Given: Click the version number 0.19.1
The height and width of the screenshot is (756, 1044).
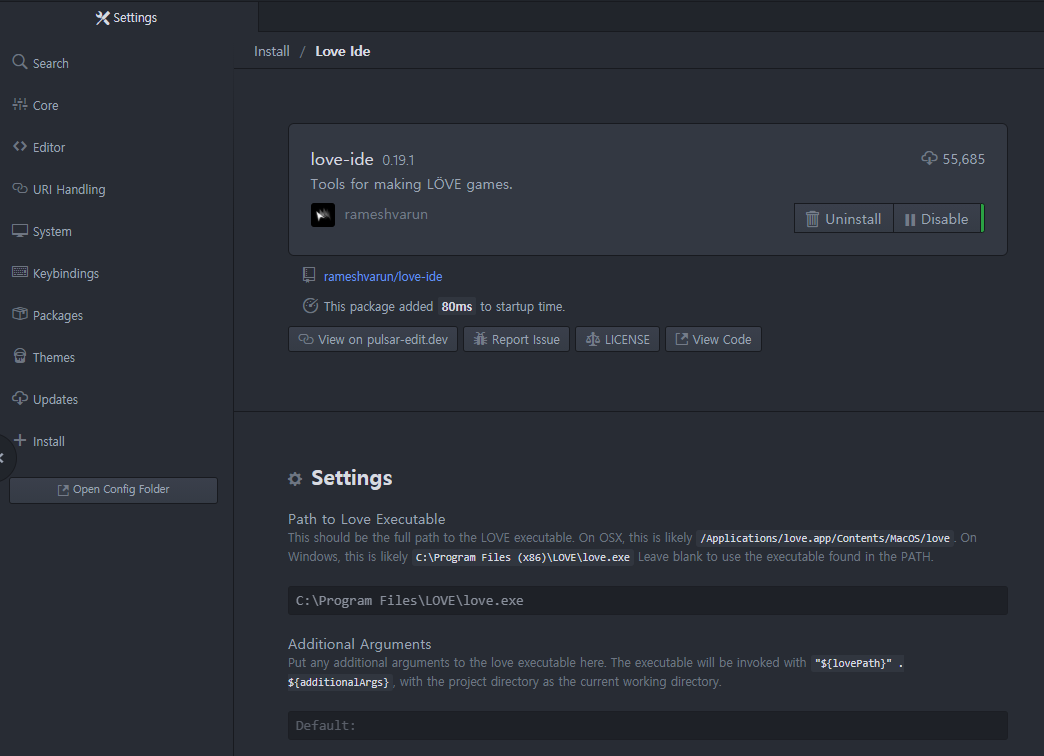Looking at the screenshot, I should coord(398,161).
